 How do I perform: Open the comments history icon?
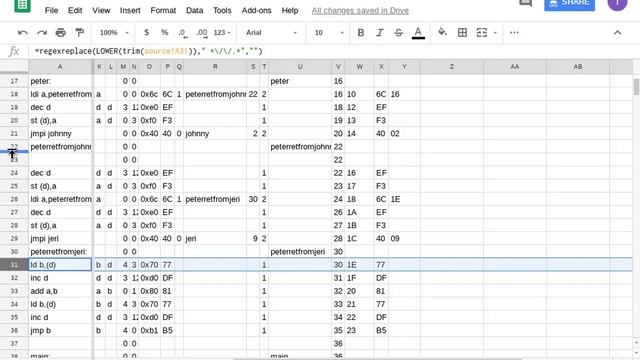(x=525, y=3)
